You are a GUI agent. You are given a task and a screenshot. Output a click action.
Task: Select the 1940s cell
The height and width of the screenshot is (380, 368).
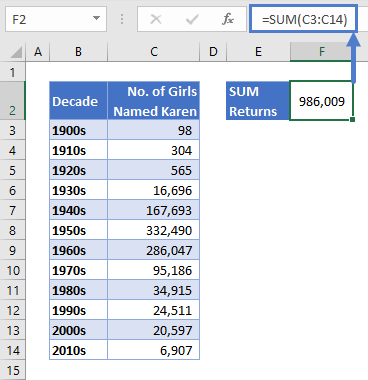click(x=78, y=210)
